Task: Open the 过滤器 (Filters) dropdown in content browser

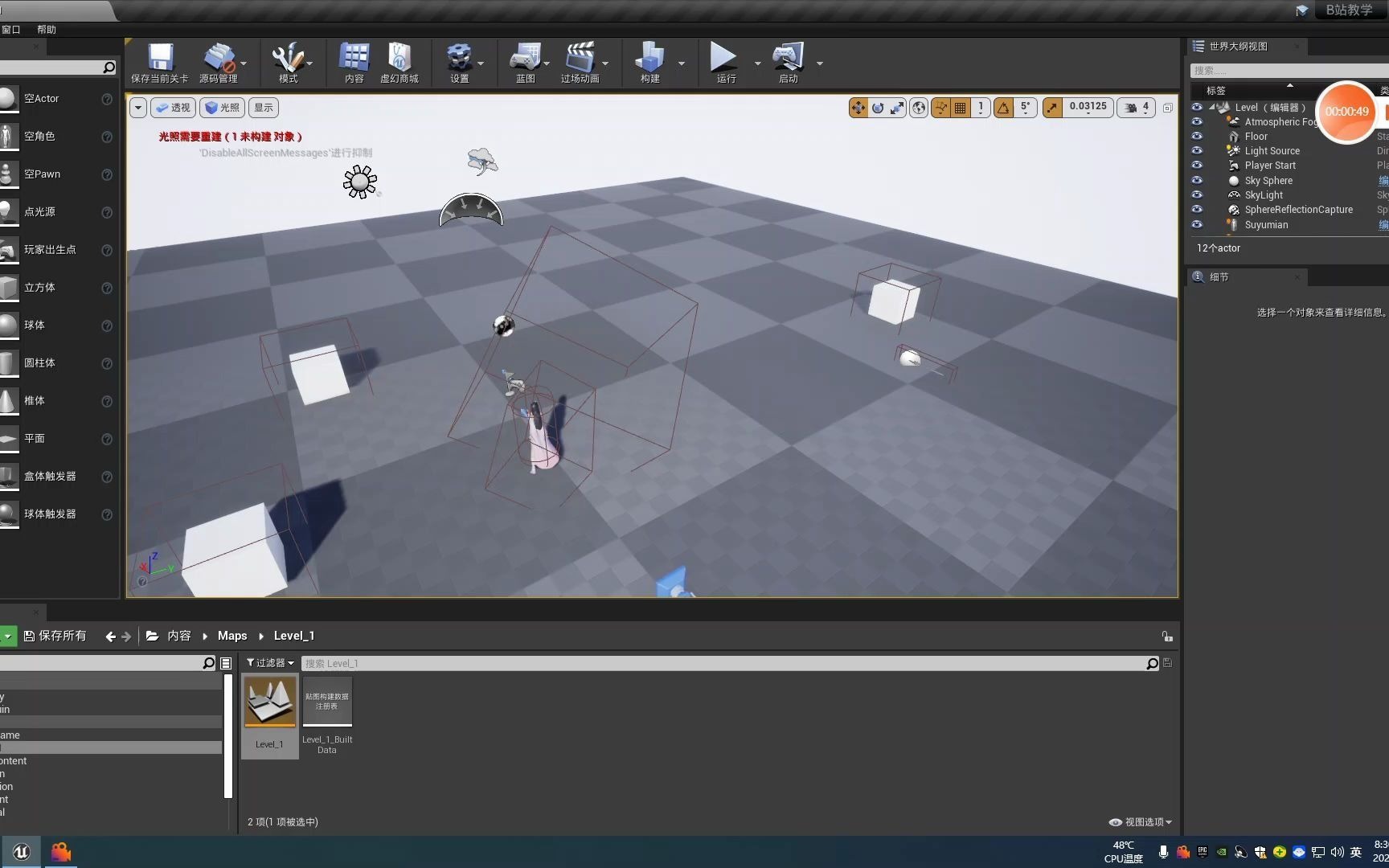Action: [268, 662]
